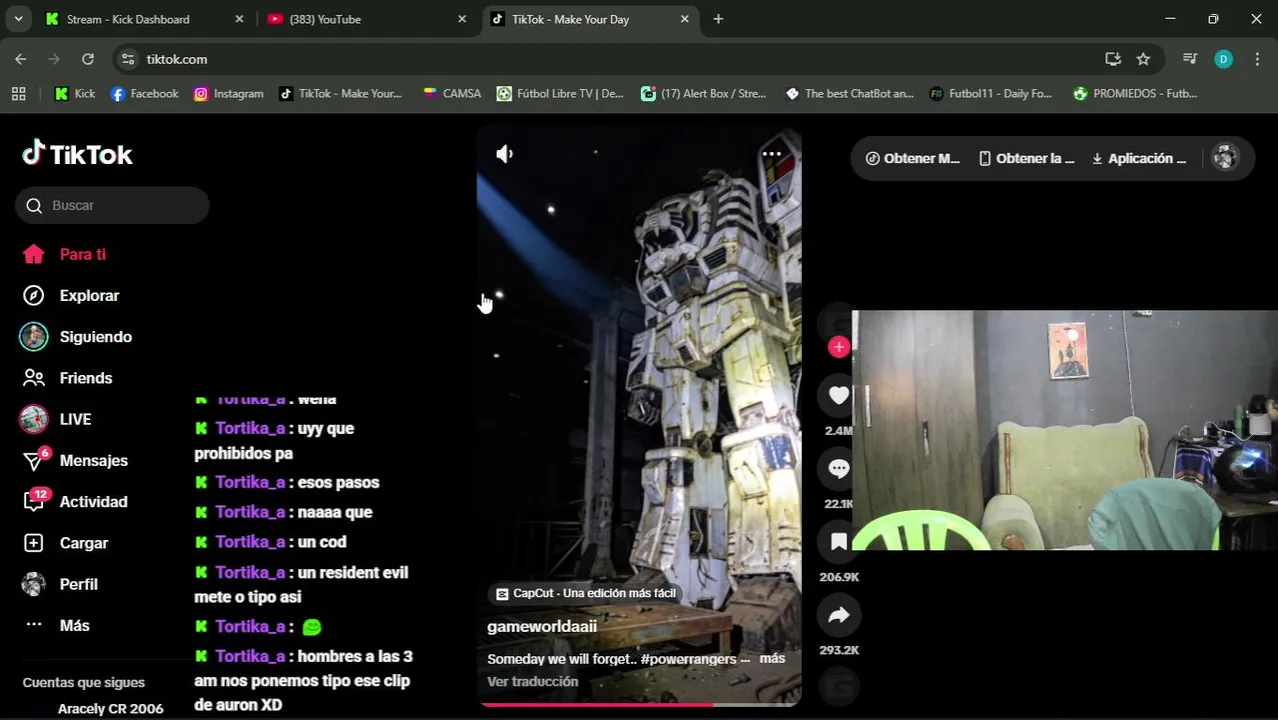Open the tab search dropdown arrow

pos(18,19)
